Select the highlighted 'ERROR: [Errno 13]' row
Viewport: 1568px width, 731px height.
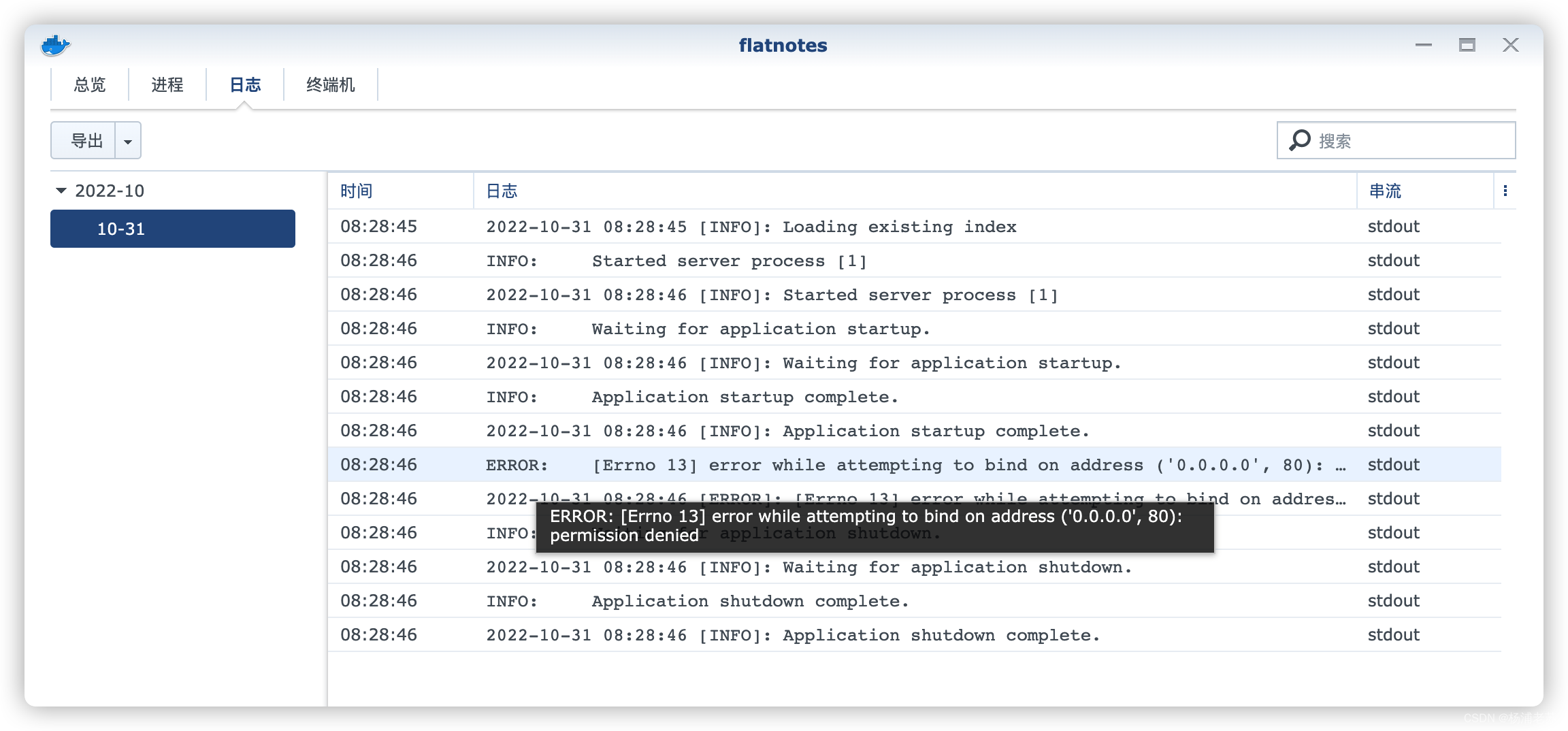(915, 465)
